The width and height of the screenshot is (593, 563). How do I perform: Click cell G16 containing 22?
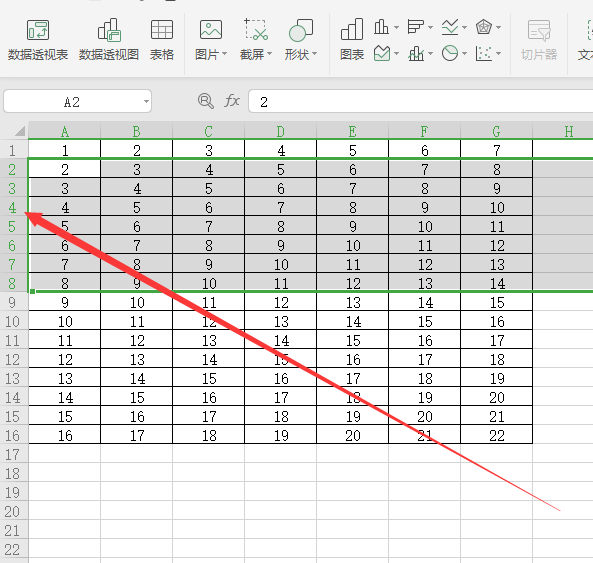[497, 434]
